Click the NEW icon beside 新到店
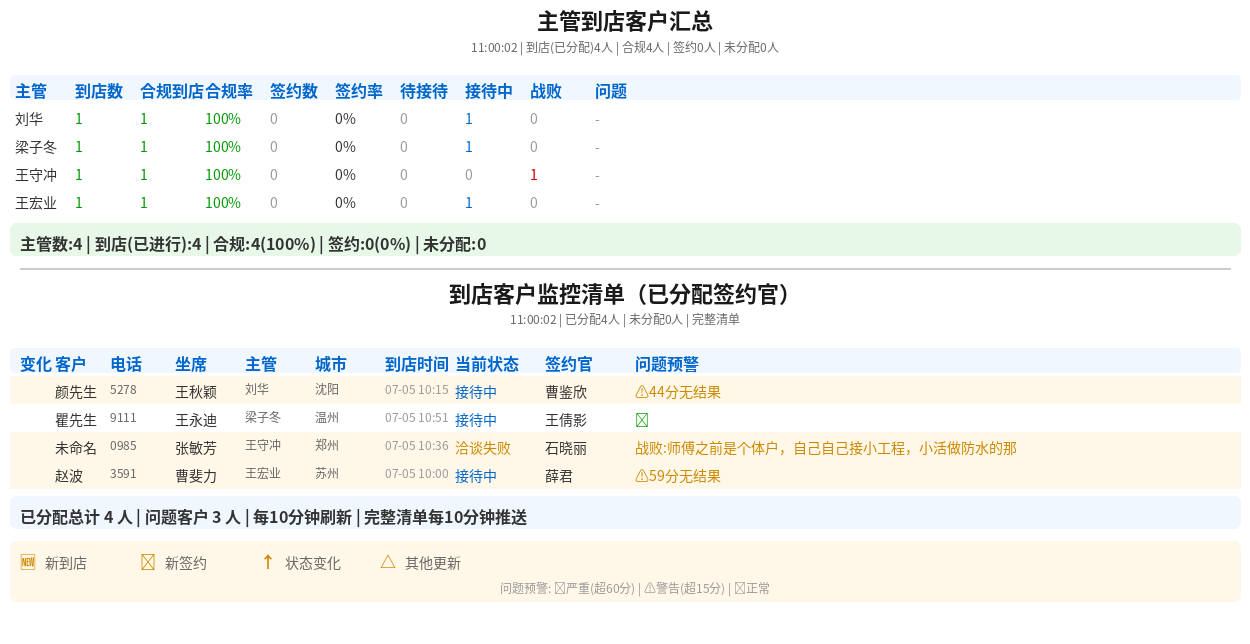 coord(28,562)
